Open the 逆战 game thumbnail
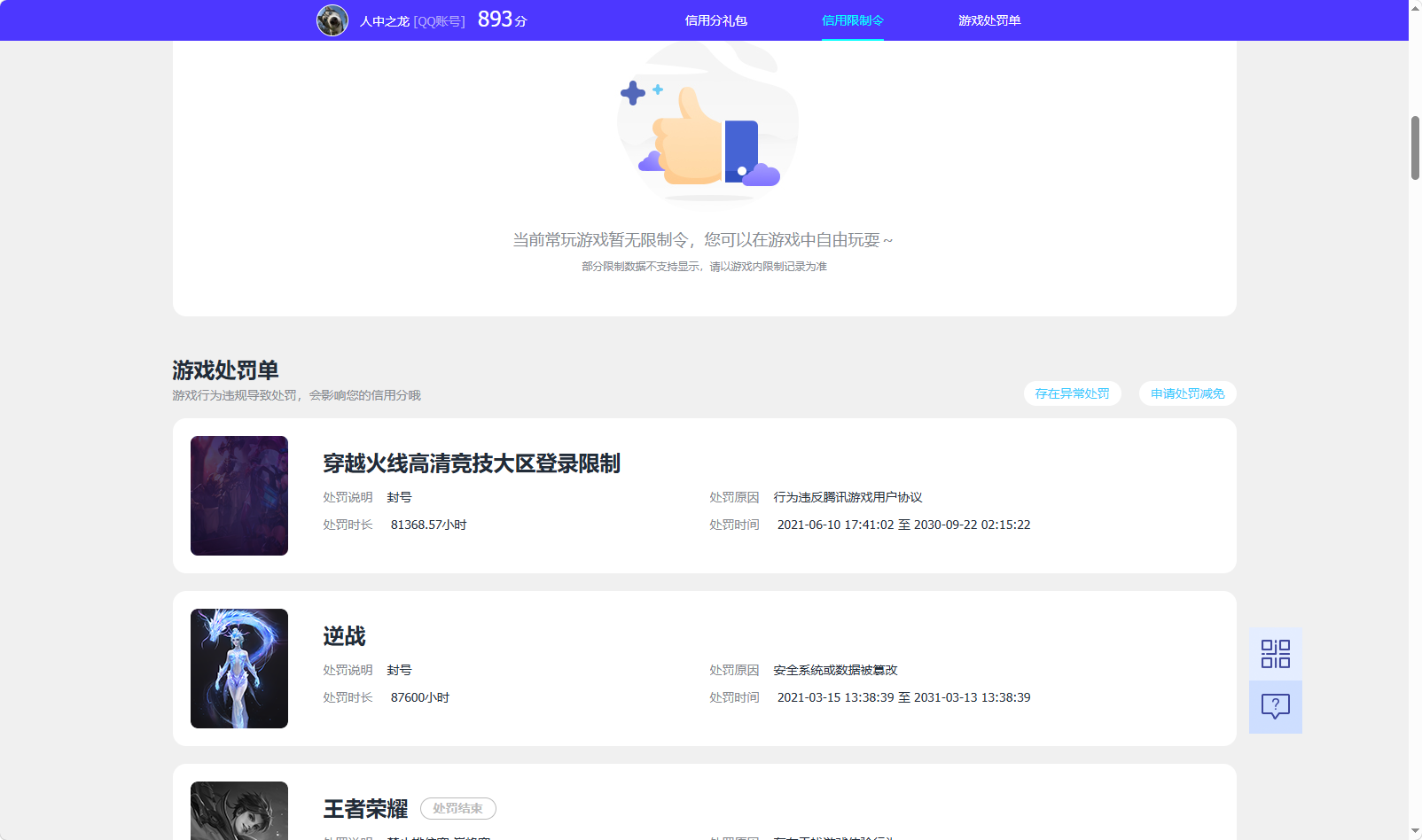The height and width of the screenshot is (840, 1422). tap(239, 668)
